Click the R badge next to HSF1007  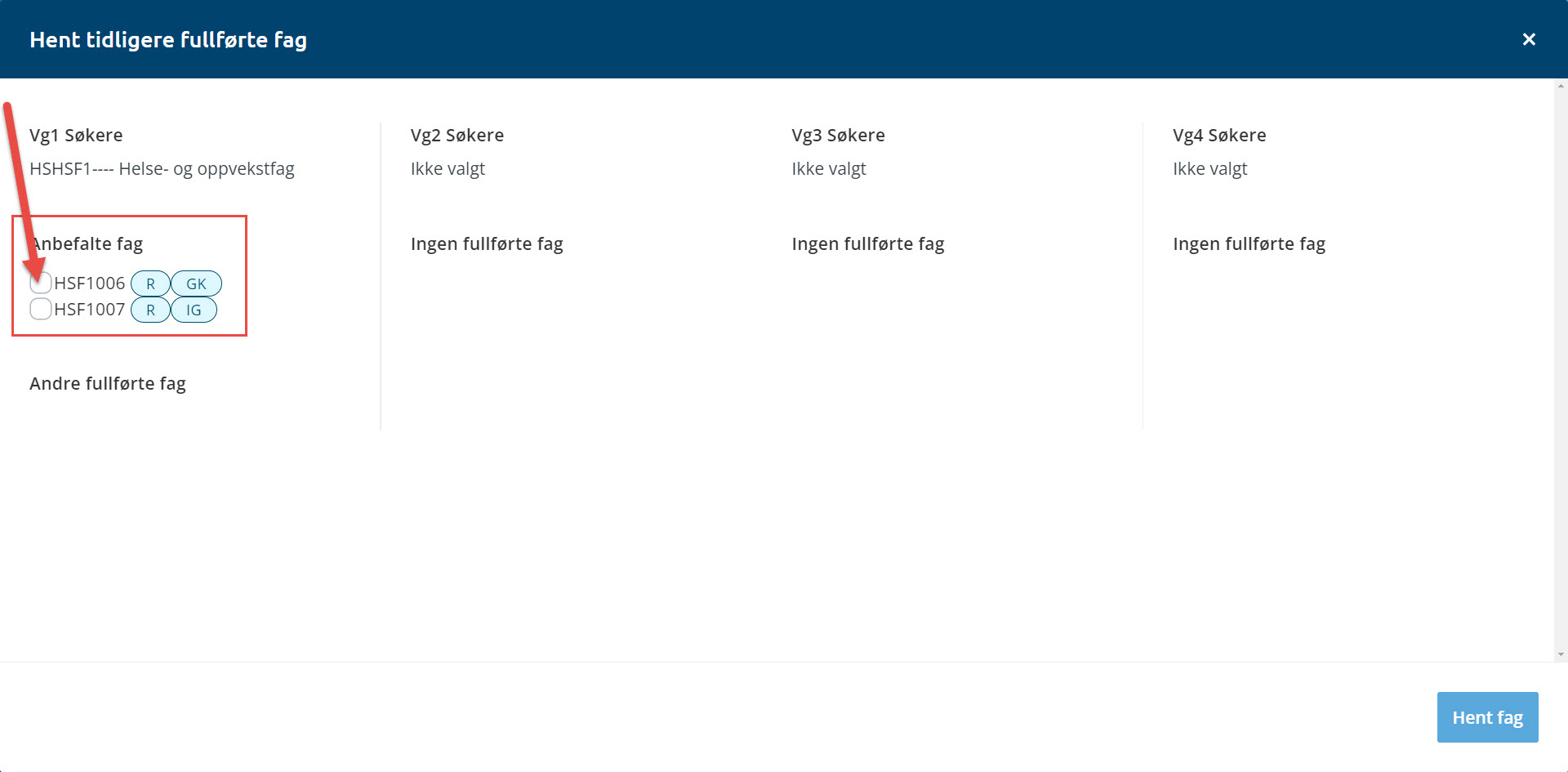[x=150, y=310]
